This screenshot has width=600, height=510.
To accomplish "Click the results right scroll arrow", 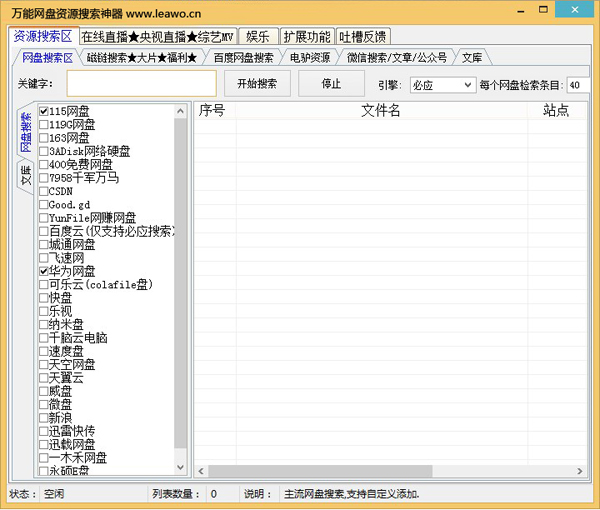I will [x=580, y=471].
